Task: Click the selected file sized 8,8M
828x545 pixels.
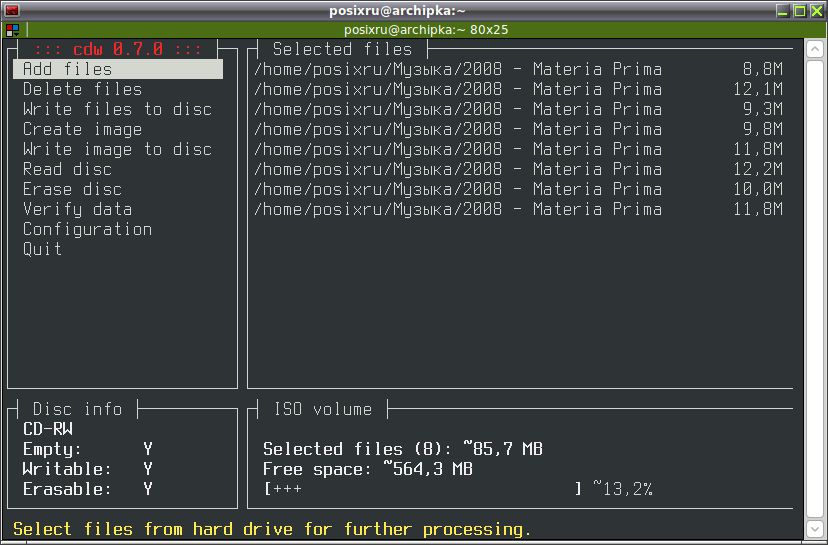Action: pos(518,69)
